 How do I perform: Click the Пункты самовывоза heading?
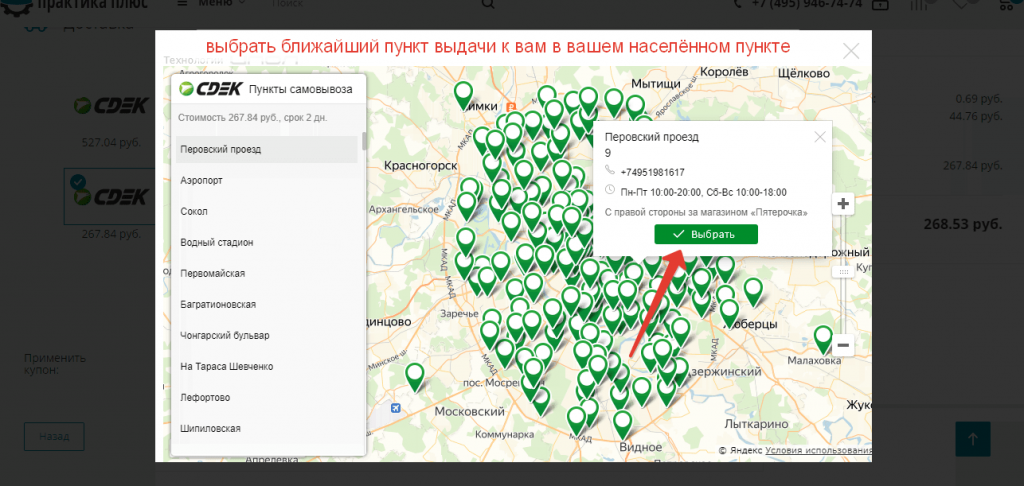pyautogui.click(x=300, y=90)
